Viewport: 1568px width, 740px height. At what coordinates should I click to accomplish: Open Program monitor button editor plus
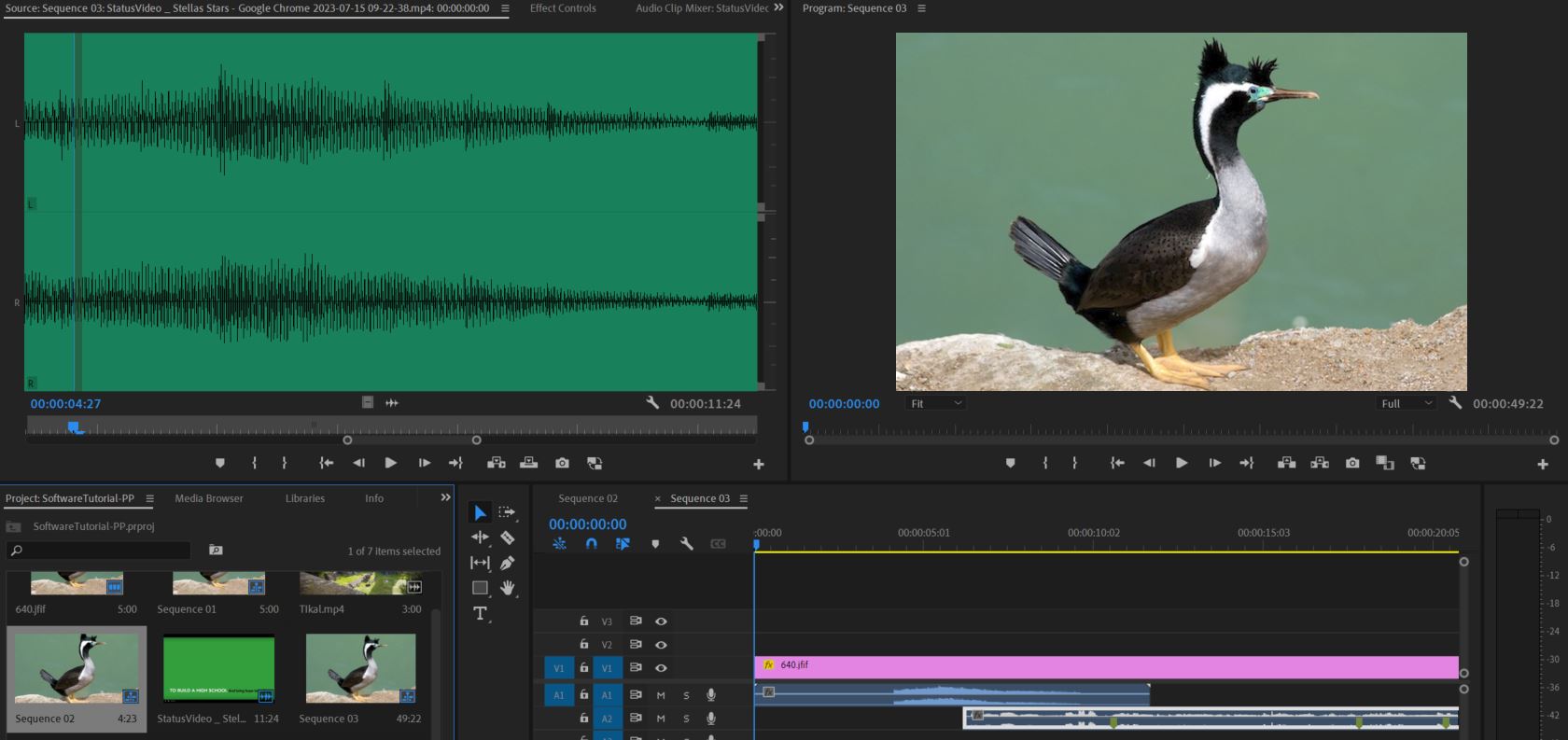click(x=1543, y=464)
